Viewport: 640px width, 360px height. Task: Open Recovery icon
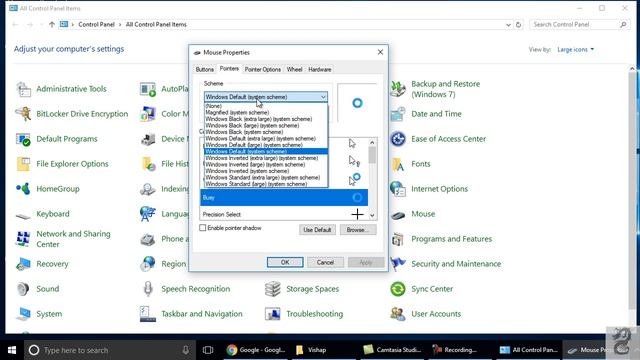(x=23, y=264)
